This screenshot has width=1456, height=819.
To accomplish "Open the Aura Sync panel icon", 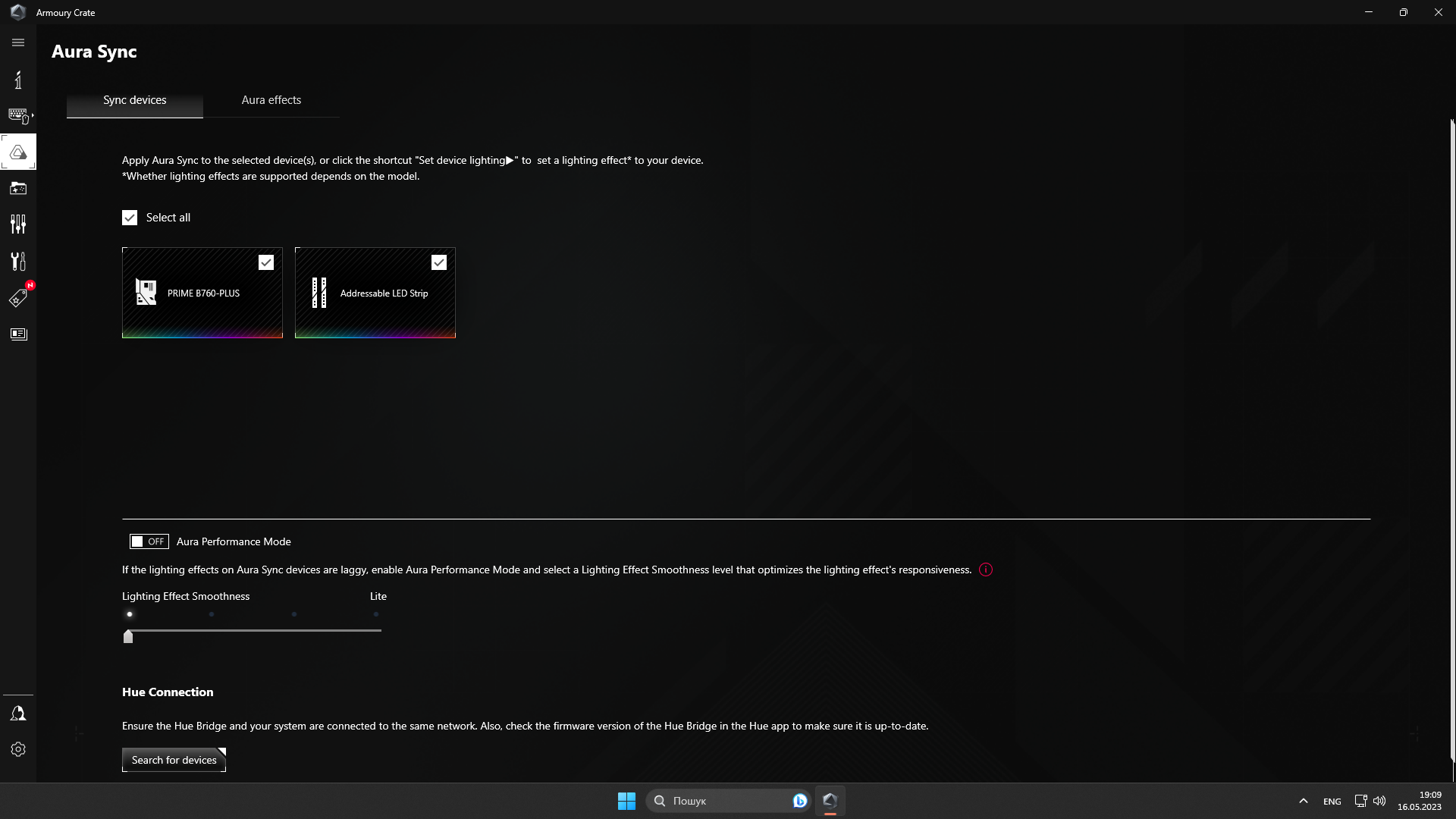I will 18,151.
